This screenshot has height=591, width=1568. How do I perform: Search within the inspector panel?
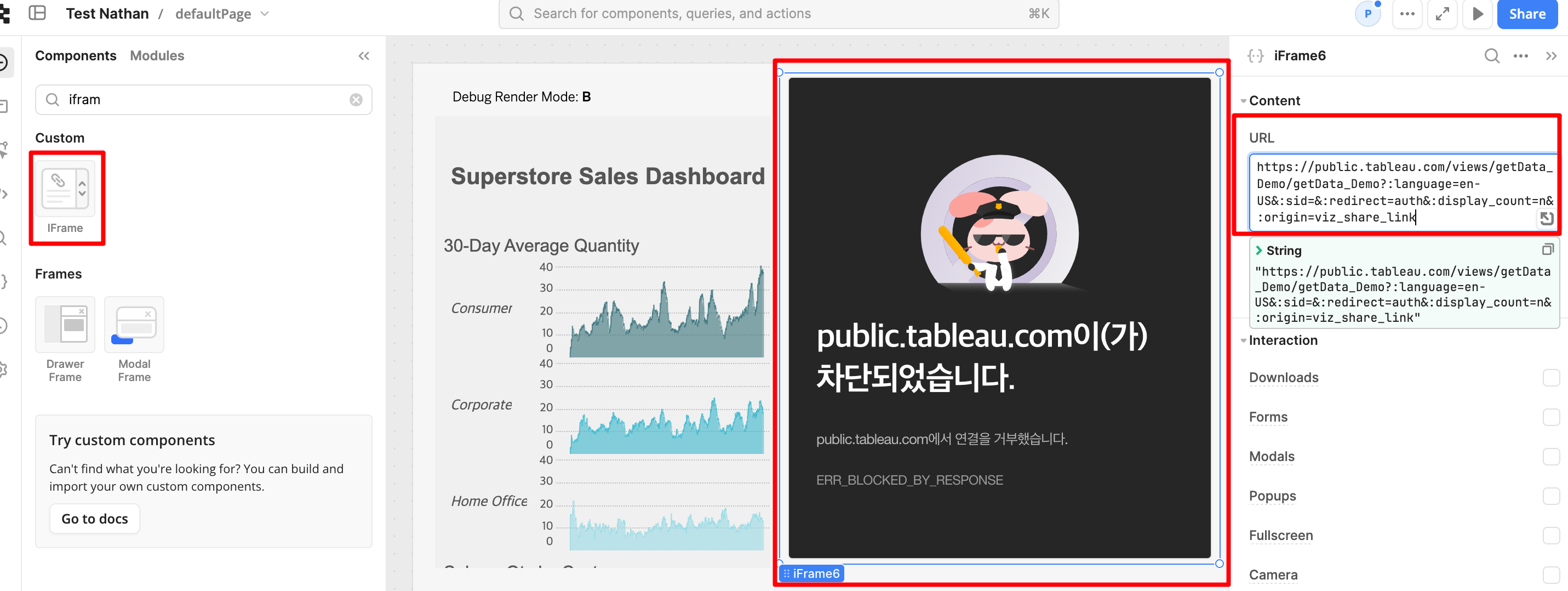coord(1492,56)
